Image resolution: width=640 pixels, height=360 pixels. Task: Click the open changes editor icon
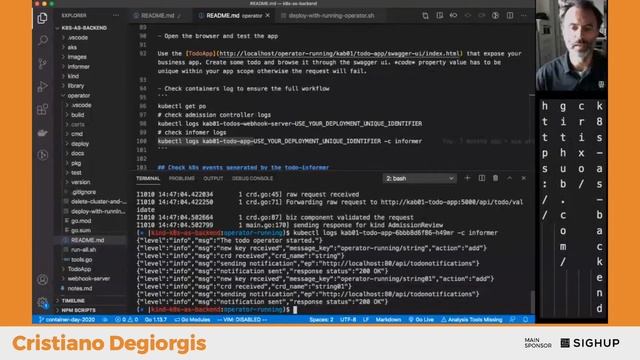(x=425, y=16)
